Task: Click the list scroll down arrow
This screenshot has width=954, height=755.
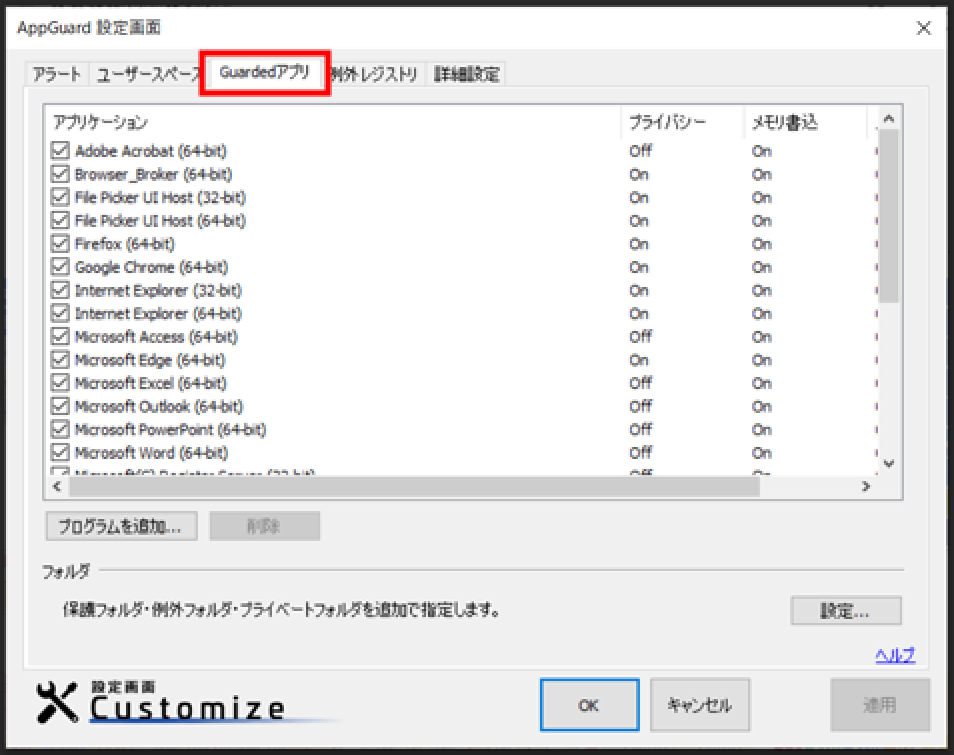Action: [888, 464]
